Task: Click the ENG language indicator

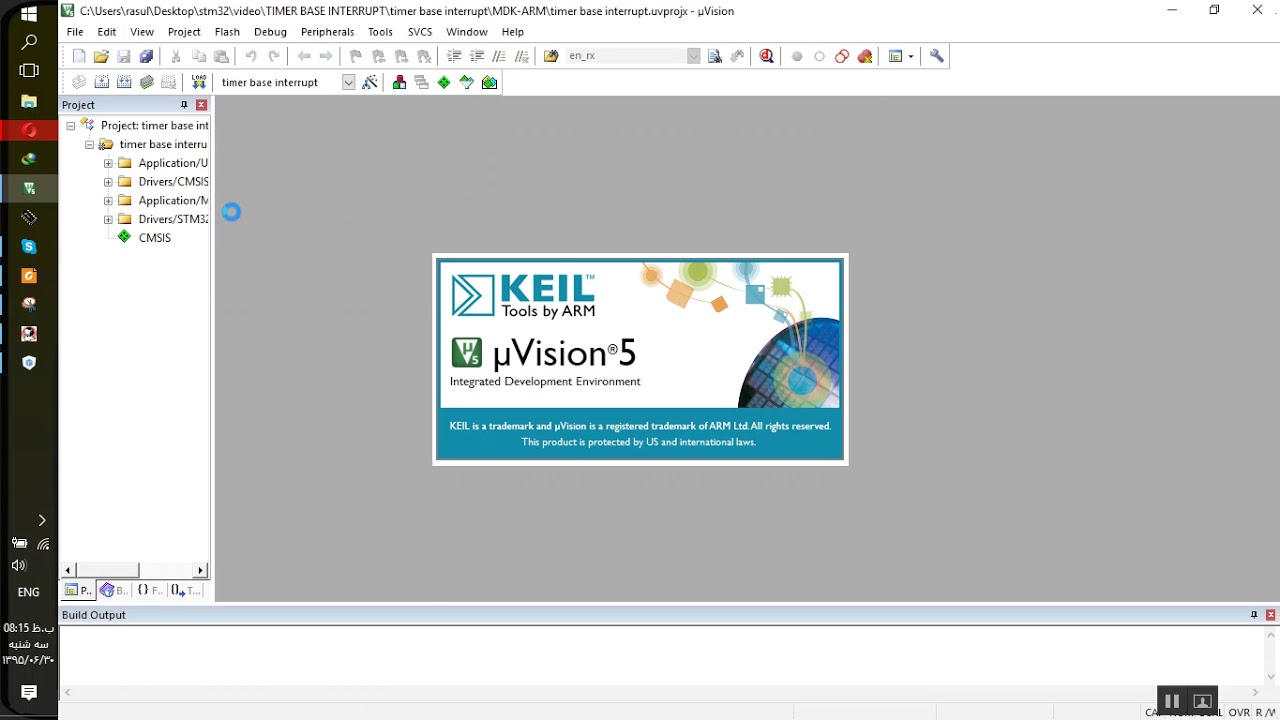Action: pyautogui.click(x=29, y=592)
